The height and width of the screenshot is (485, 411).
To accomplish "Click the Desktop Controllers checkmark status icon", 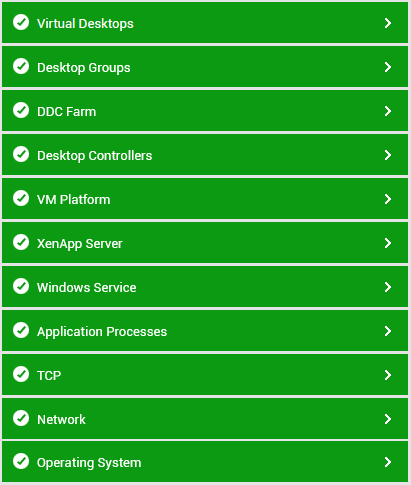I will point(21,154).
